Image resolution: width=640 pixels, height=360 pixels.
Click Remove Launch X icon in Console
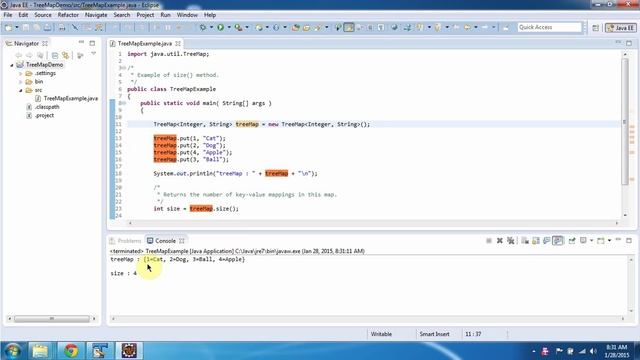(x=500, y=241)
